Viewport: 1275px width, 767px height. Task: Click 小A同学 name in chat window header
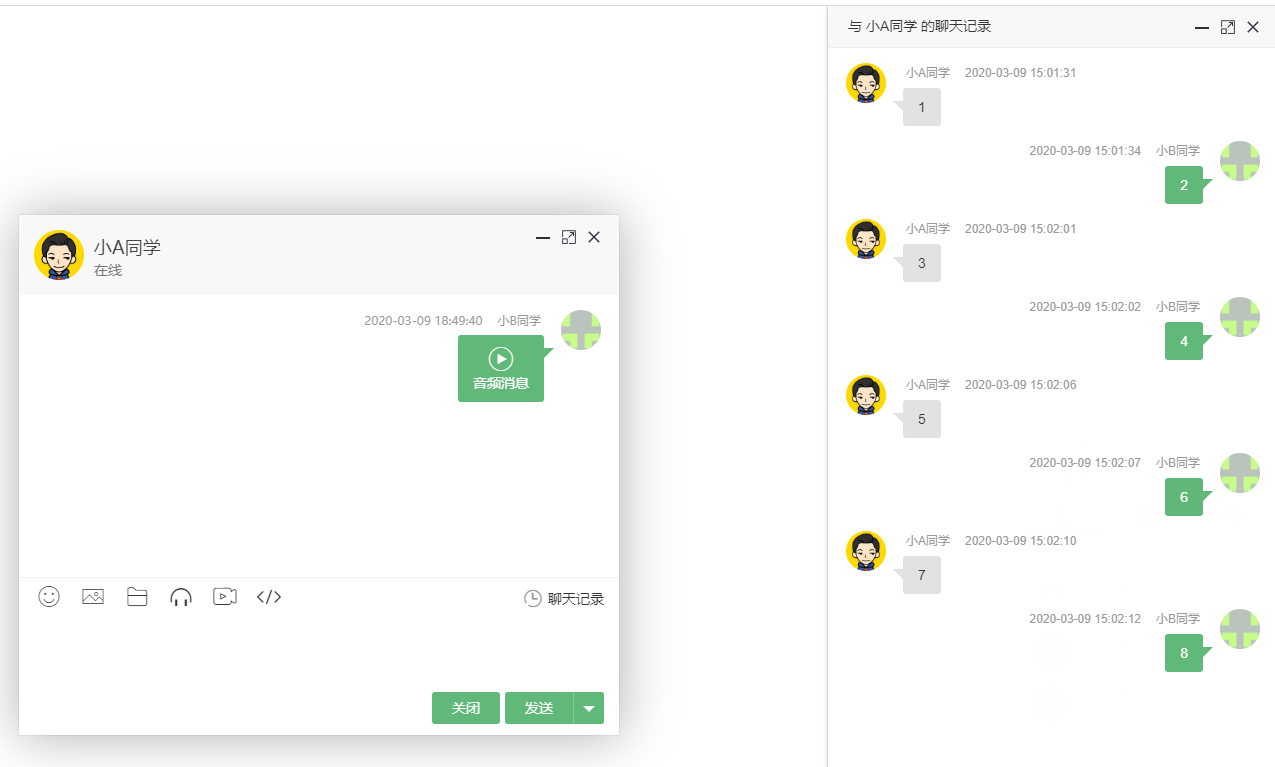[127, 247]
